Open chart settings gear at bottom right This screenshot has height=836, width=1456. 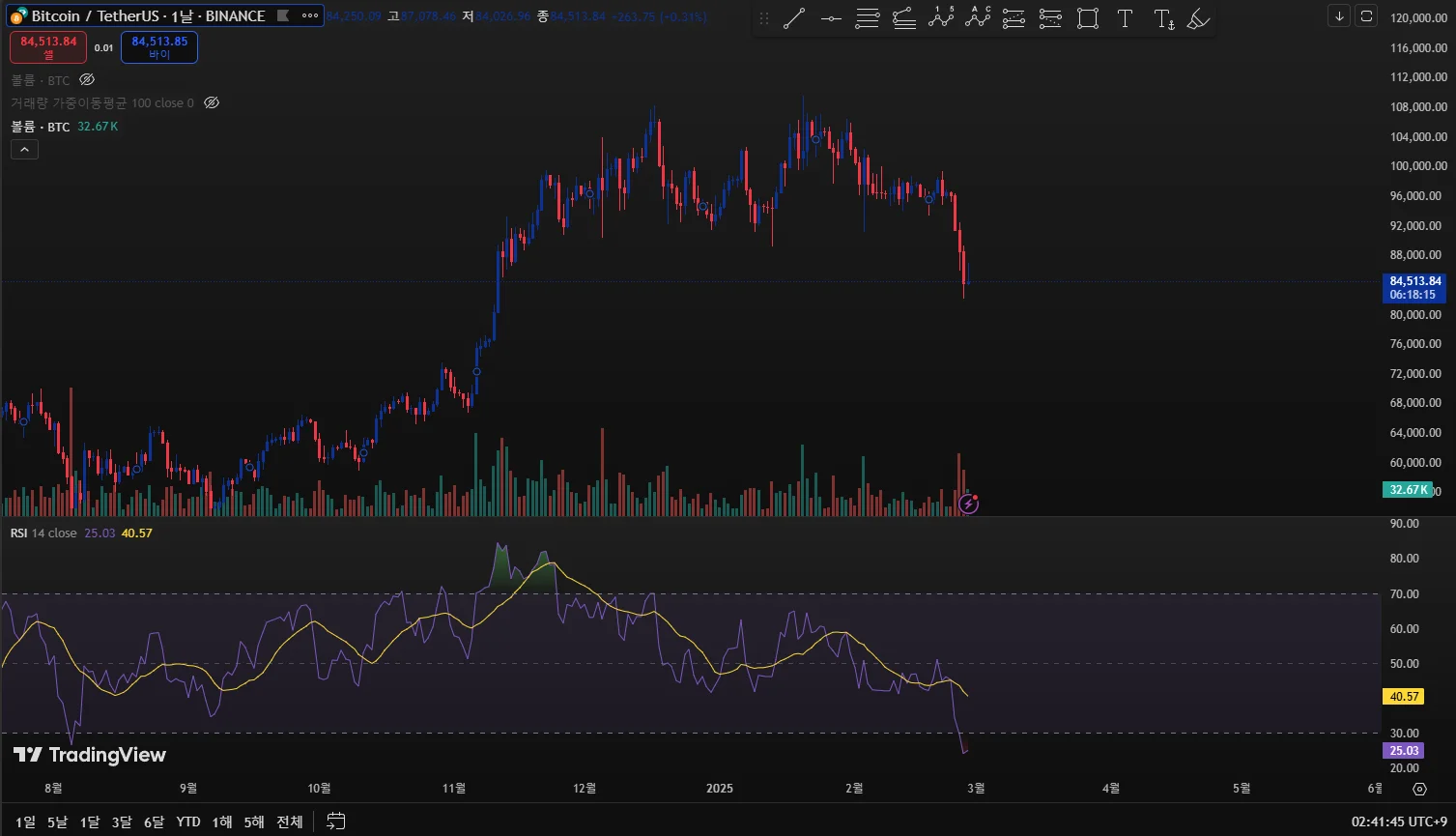click(1419, 789)
